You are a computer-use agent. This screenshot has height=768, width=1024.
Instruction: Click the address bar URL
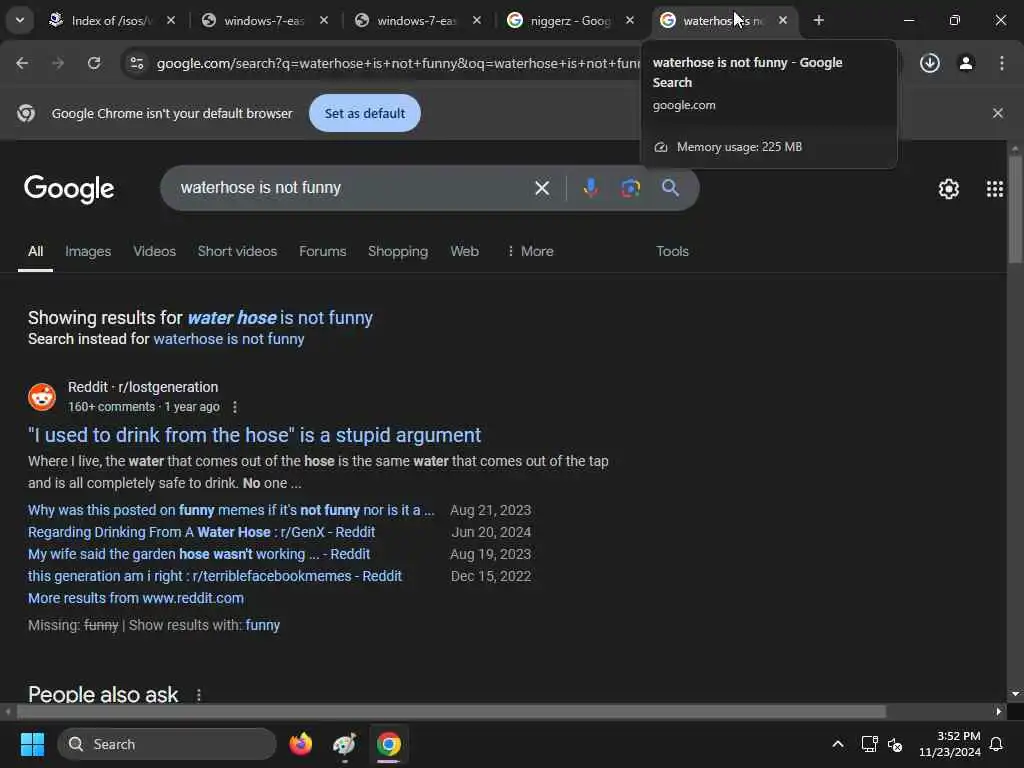tap(398, 63)
